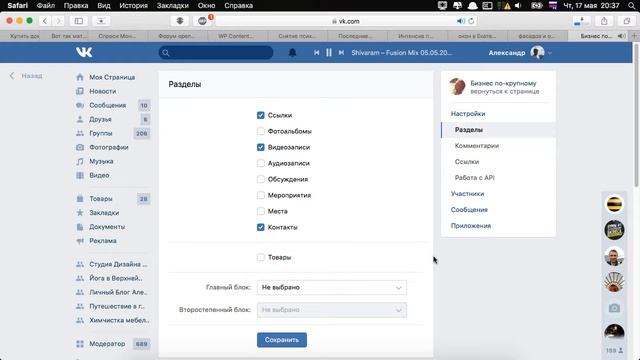Image resolution: width=640 pixels, height=360 pixels.
Task: Open Документы in sidebar
Action: (107, 227)
